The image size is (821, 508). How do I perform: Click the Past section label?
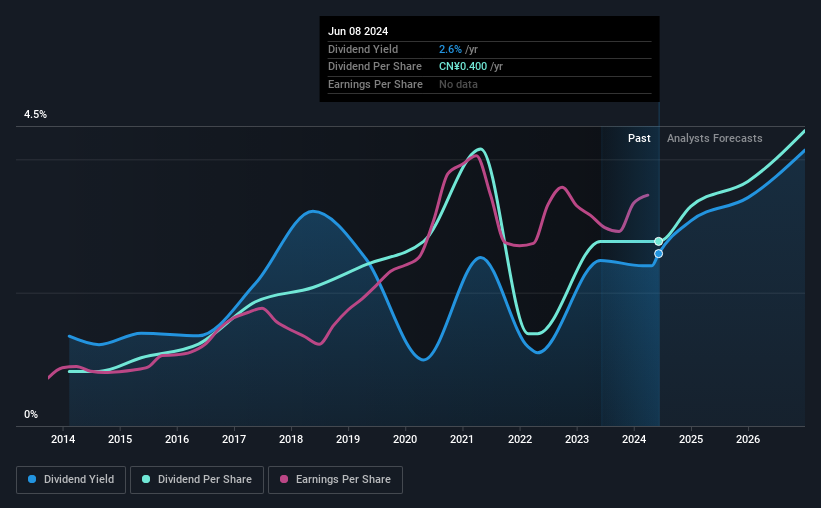point(639,138)
